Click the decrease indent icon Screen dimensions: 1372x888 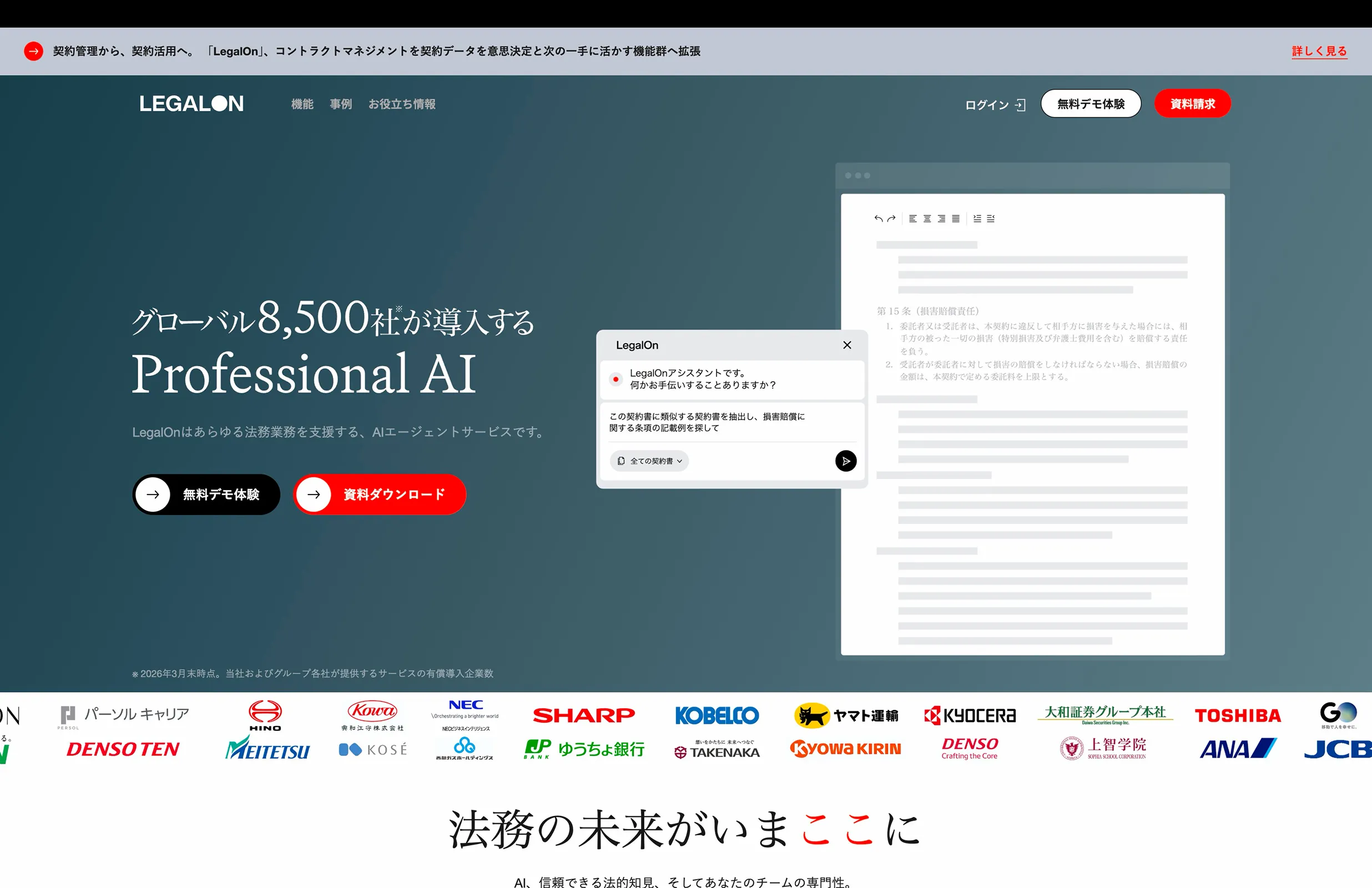tap(991, 219)
